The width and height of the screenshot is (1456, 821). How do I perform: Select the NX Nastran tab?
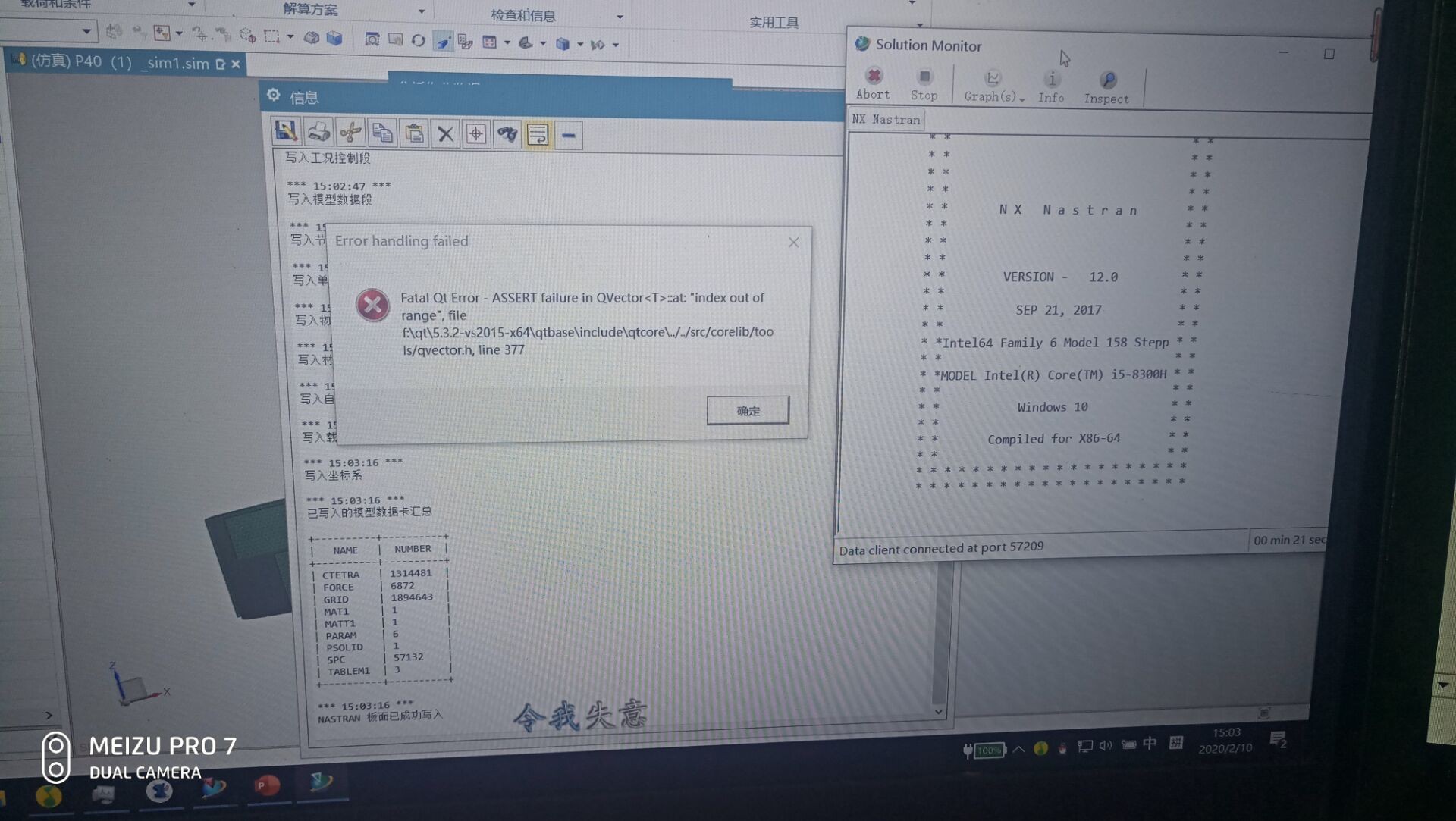(x=886, y=119)
